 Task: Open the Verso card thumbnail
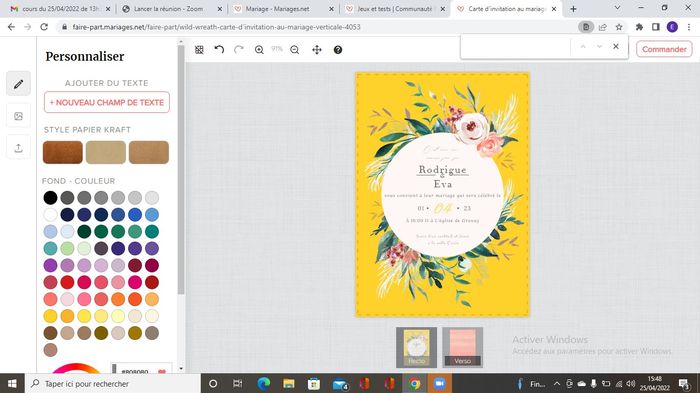tap(462, 347)
